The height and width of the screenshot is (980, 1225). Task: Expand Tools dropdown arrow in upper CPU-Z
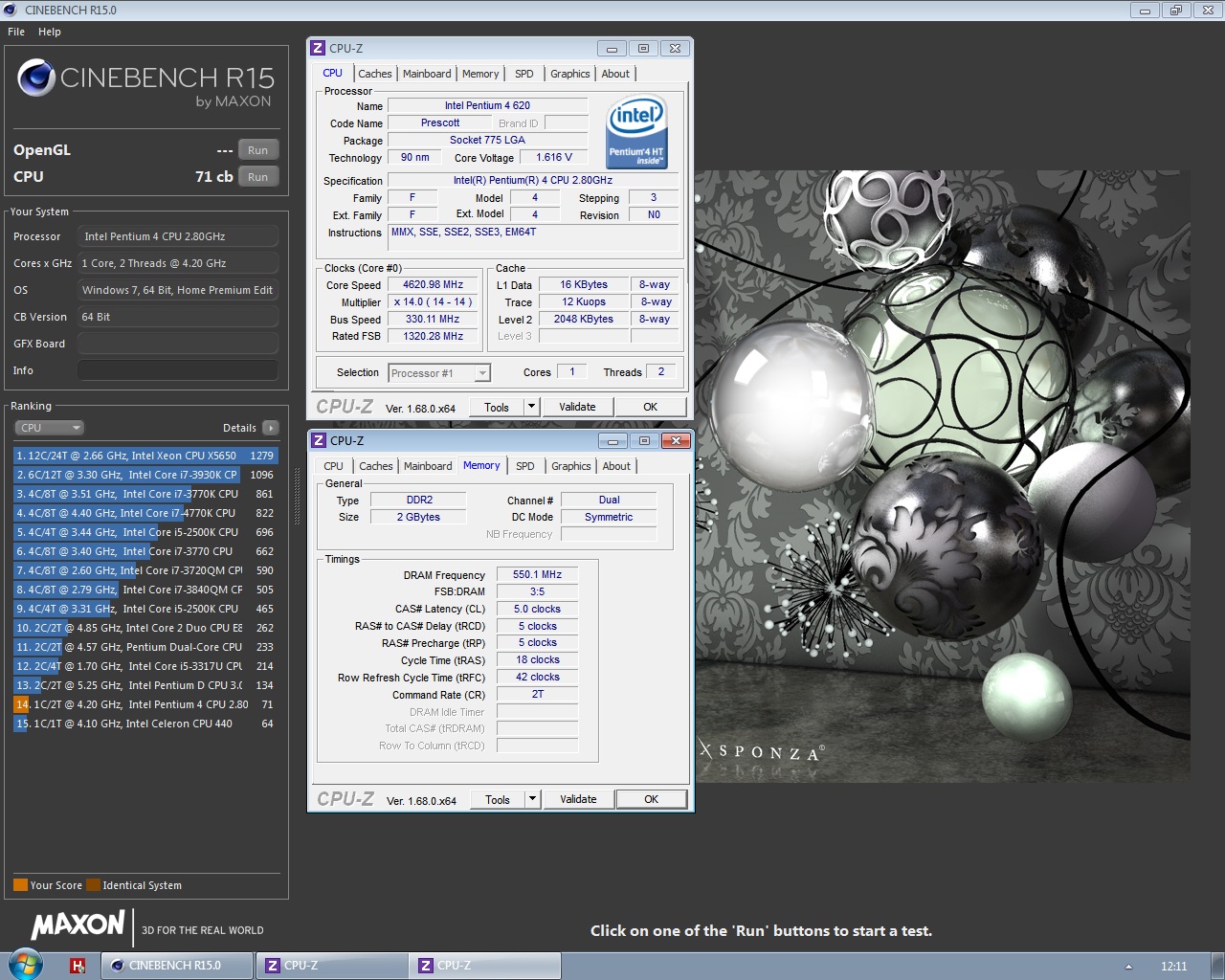(x=531, y=407)
